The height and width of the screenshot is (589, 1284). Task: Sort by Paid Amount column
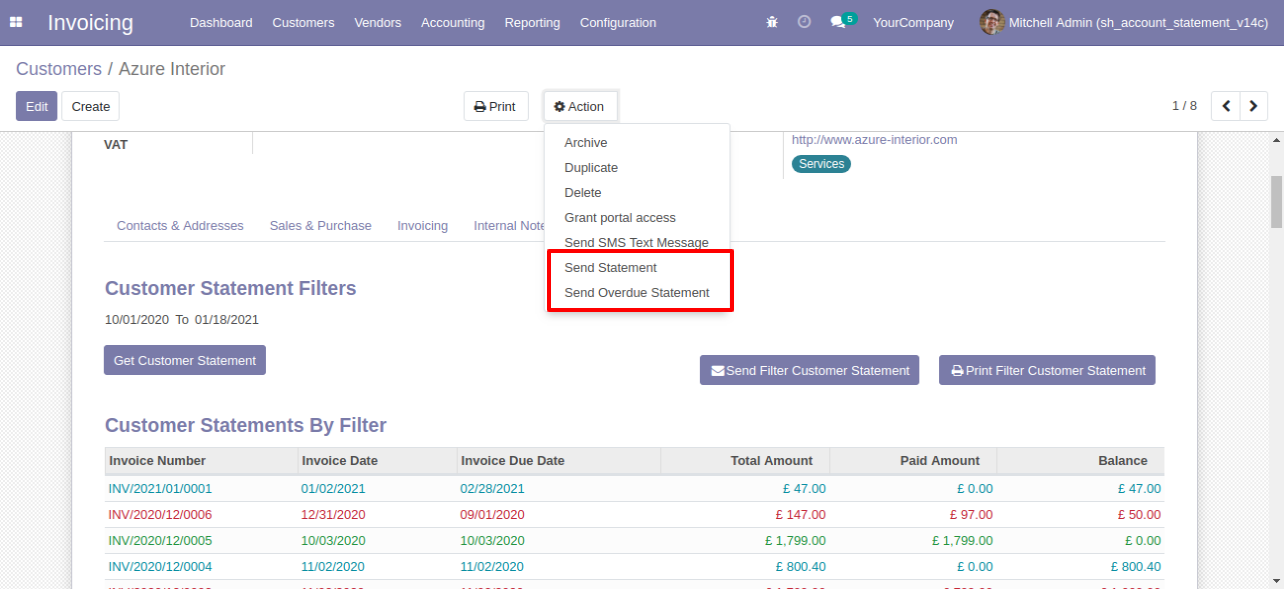[913, 461]
